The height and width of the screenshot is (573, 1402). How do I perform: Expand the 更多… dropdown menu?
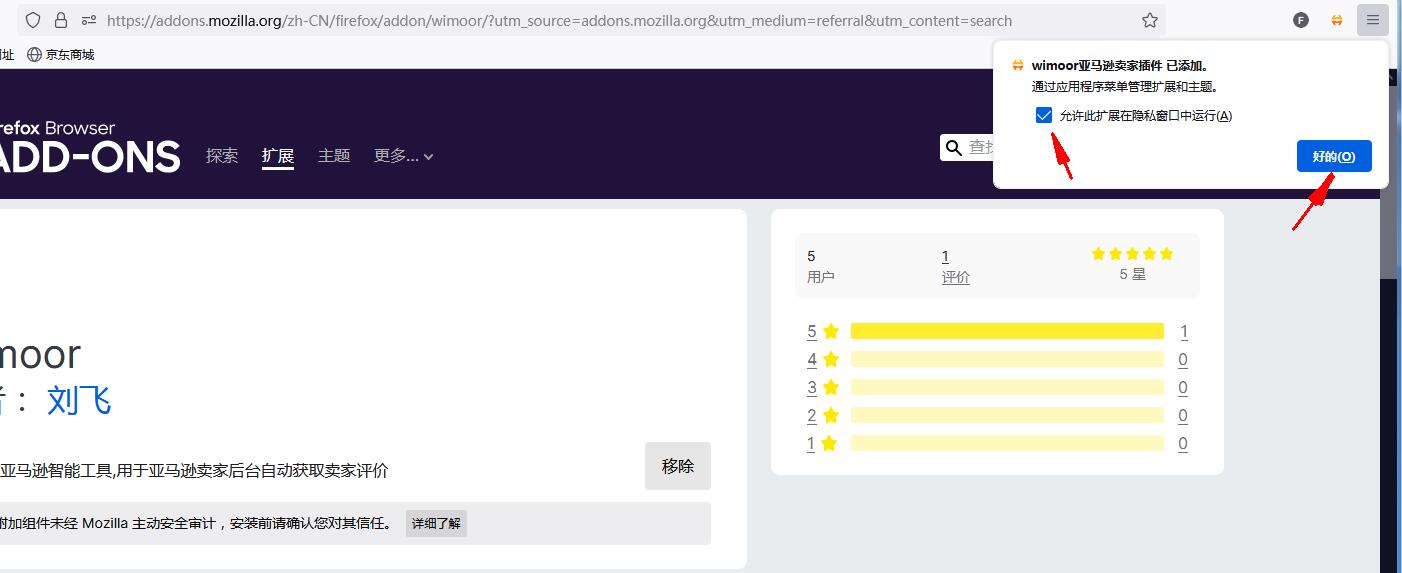tap(404, 156)
